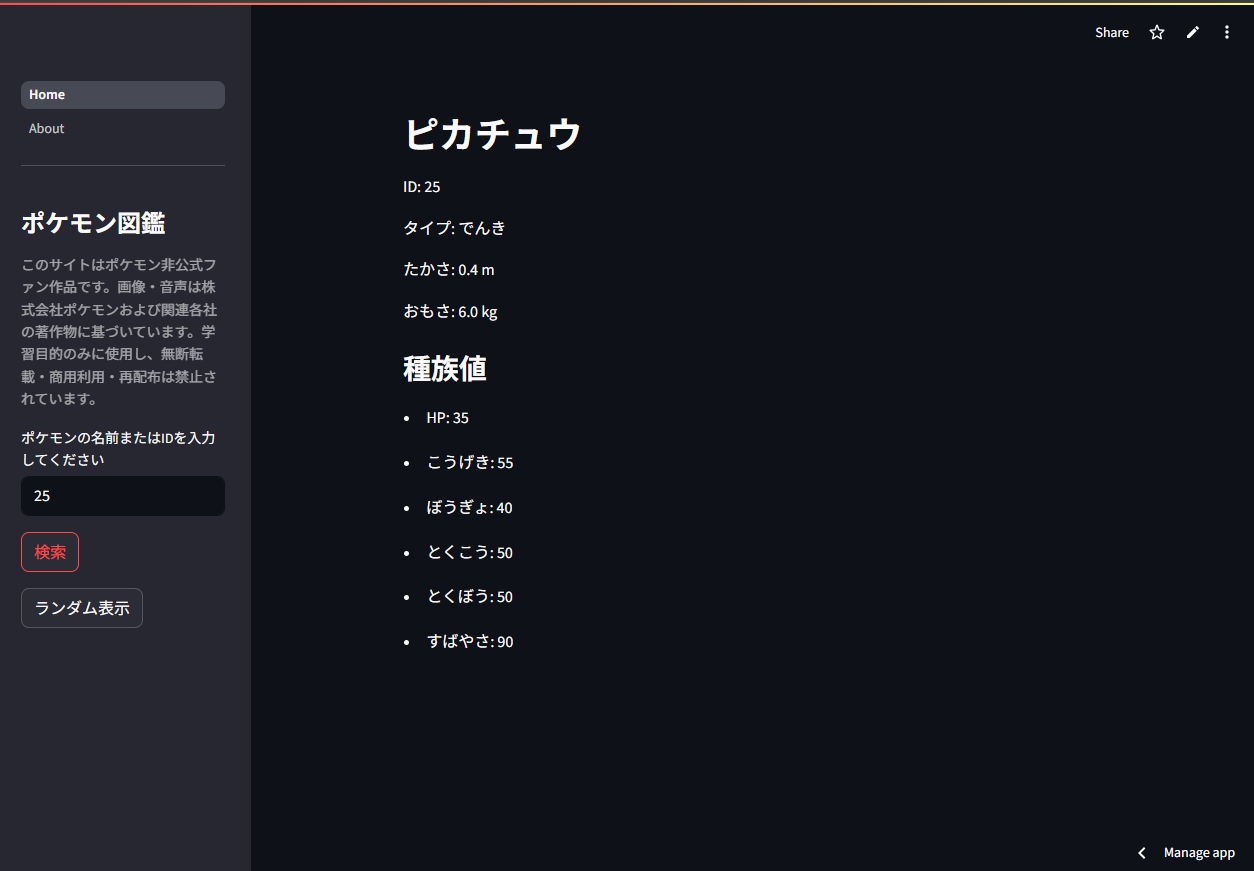
Task: Click the ポケモン図鑑 sidebar title
Action: pos(93,223)
